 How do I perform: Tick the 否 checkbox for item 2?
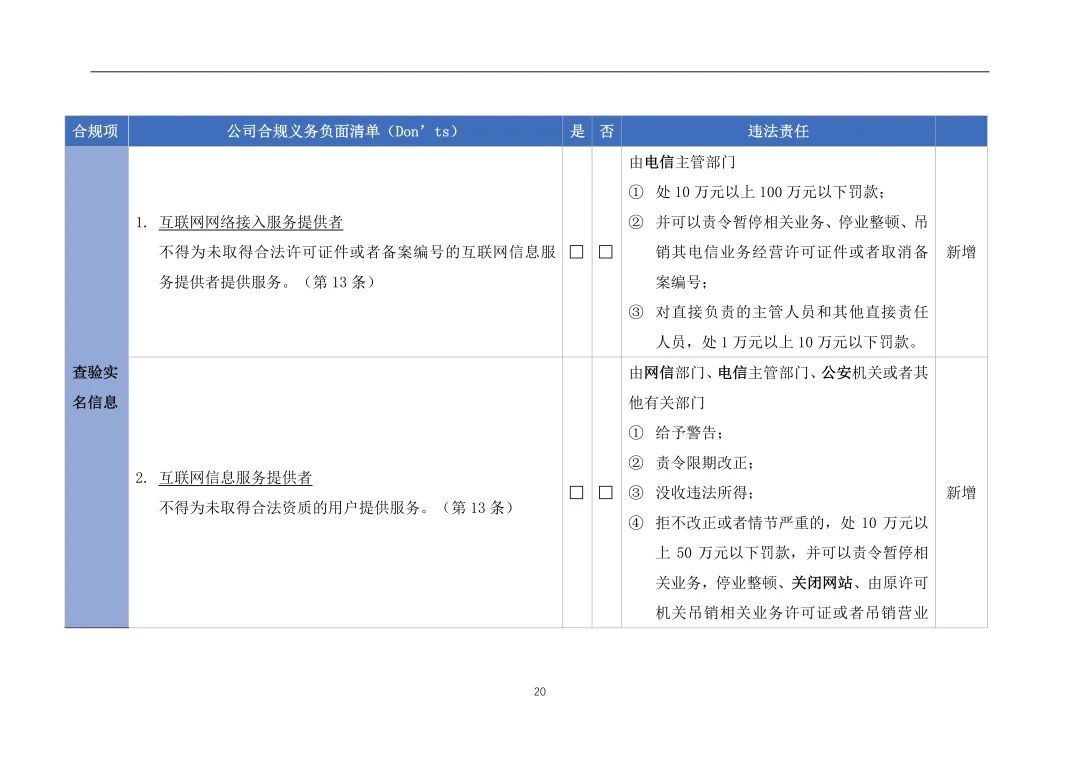(x=605, y=492)
